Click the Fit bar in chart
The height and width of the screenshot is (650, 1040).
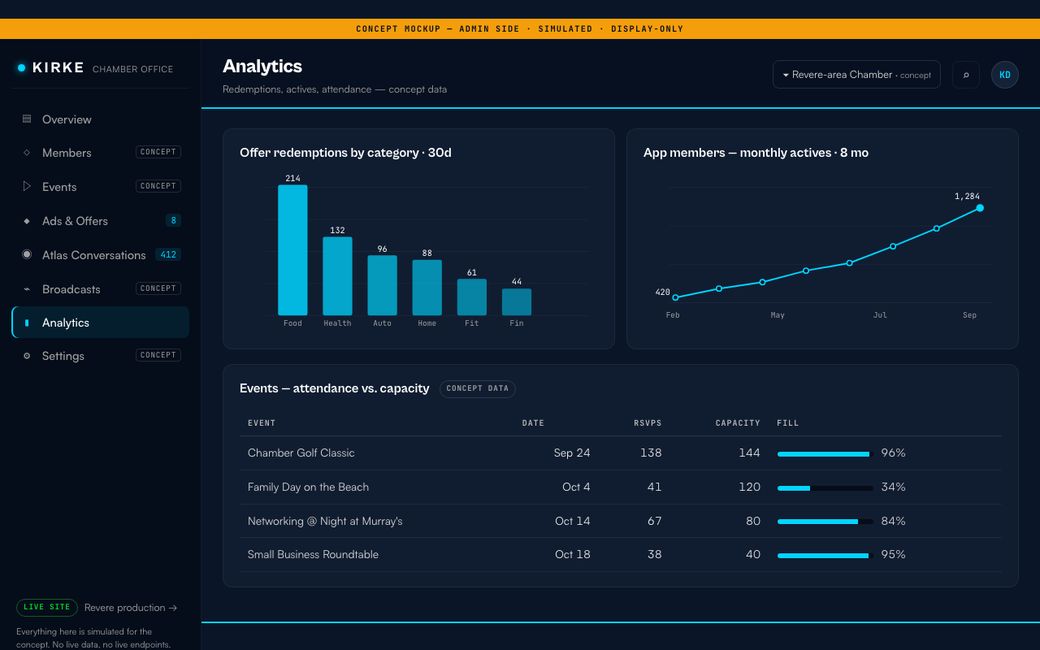tap(472, 296)
